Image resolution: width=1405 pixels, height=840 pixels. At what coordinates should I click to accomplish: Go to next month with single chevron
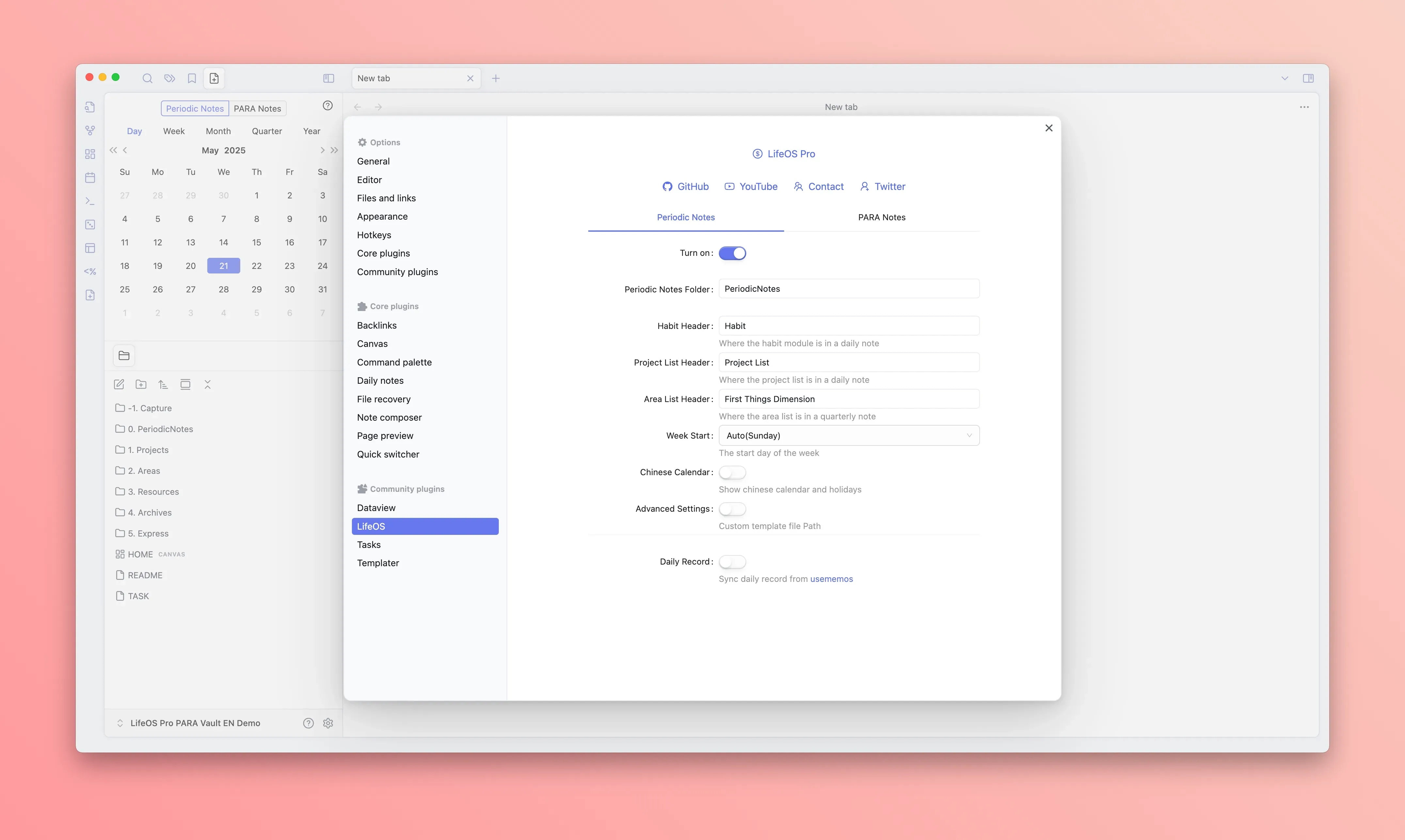322,150
